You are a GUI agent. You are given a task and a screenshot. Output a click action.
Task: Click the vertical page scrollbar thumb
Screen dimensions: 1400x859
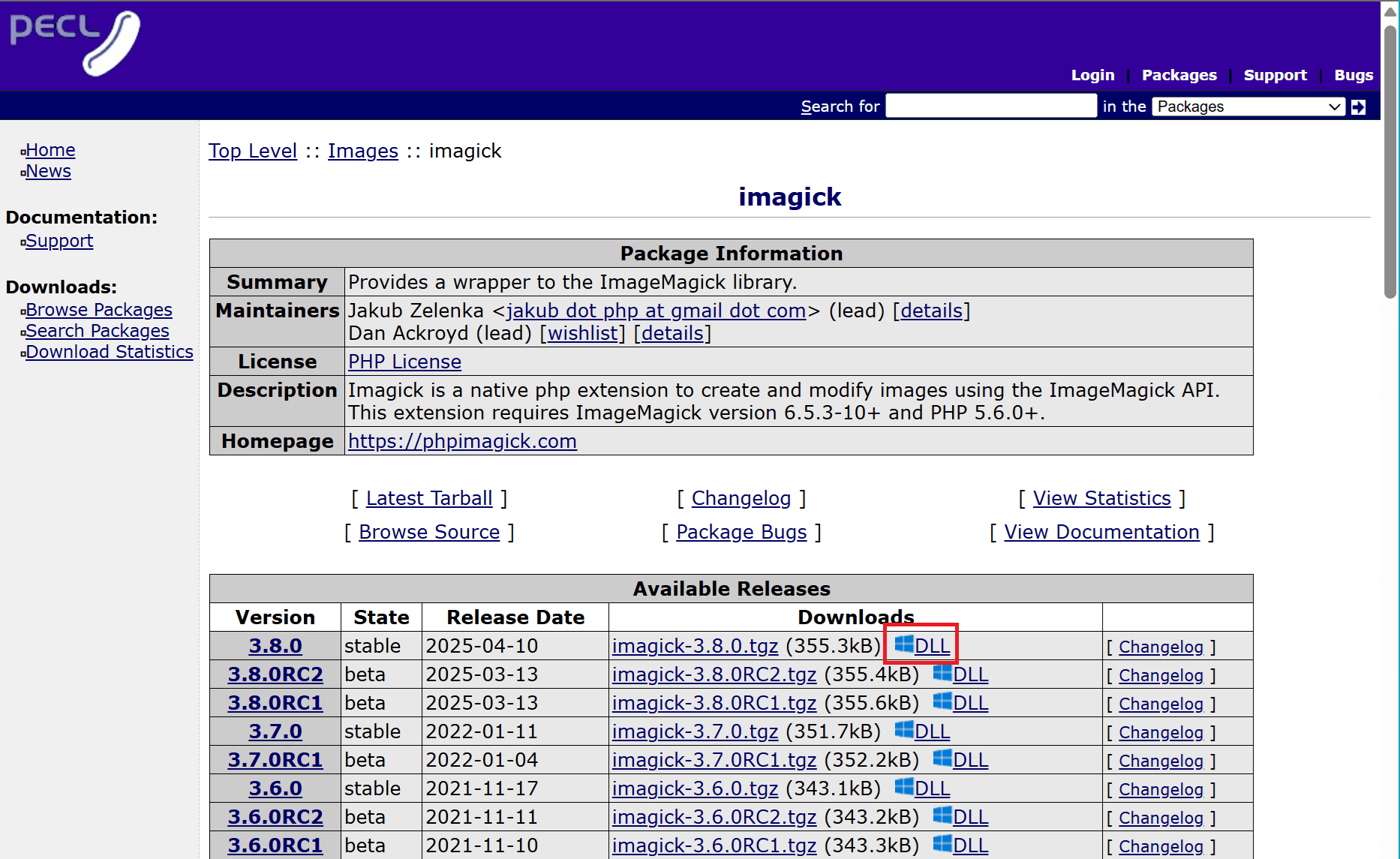click(1389, 161)
